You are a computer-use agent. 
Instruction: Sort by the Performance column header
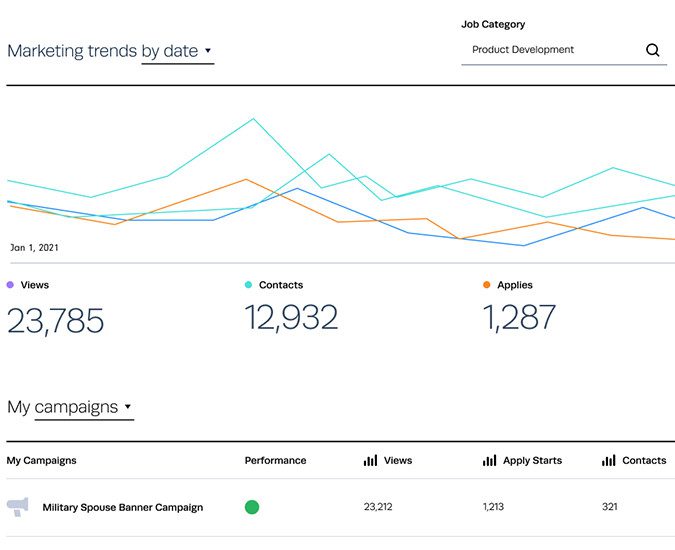click(275, 461)
